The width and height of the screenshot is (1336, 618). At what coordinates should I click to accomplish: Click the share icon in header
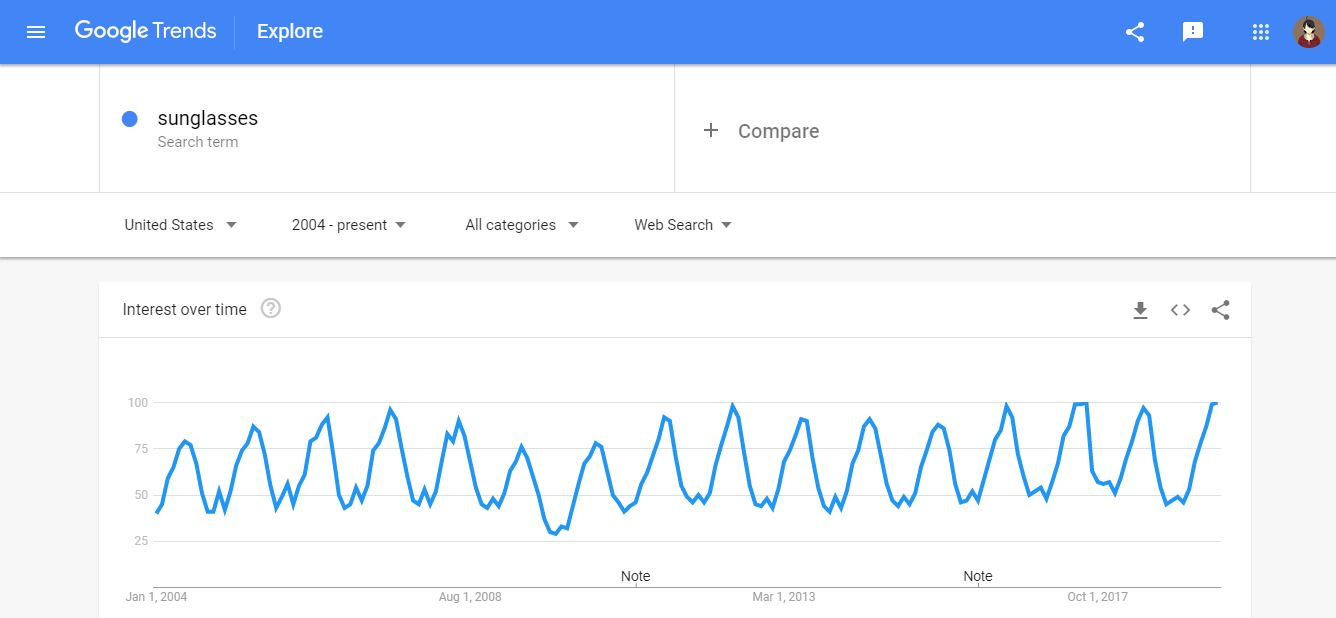[x=1134, y=32]
